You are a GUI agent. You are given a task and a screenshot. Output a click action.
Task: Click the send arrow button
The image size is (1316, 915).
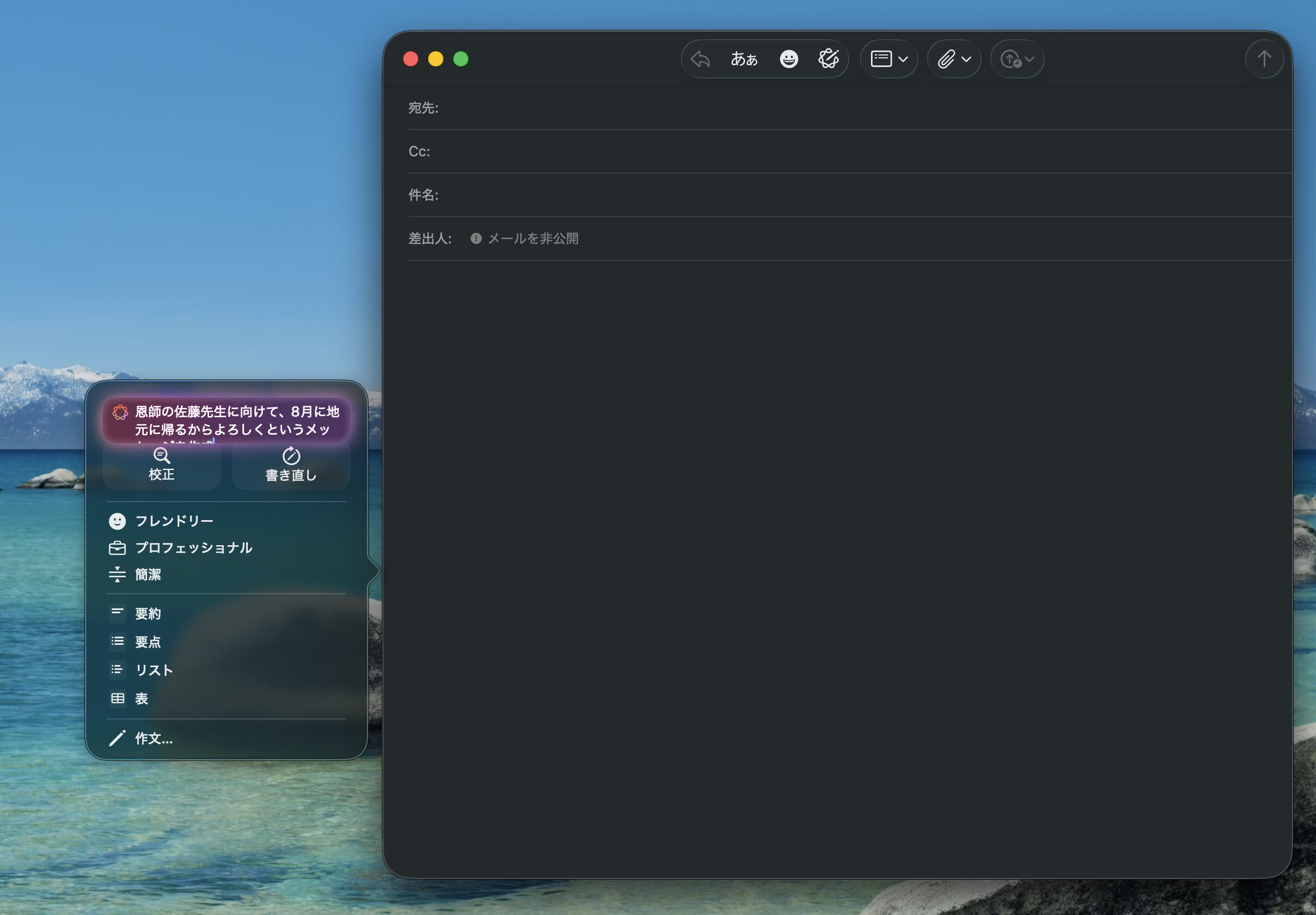tap(1264, 58)
